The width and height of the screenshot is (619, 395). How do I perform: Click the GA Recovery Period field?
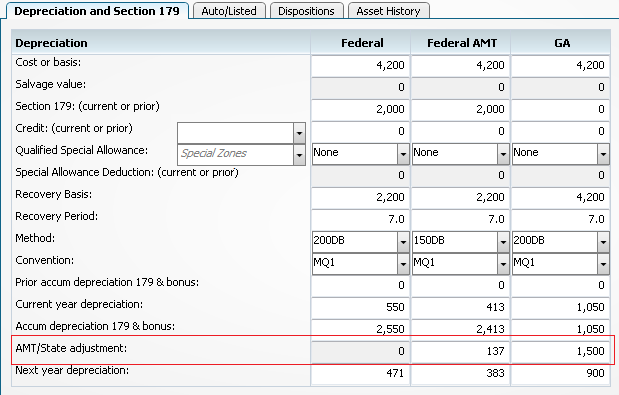561,219
